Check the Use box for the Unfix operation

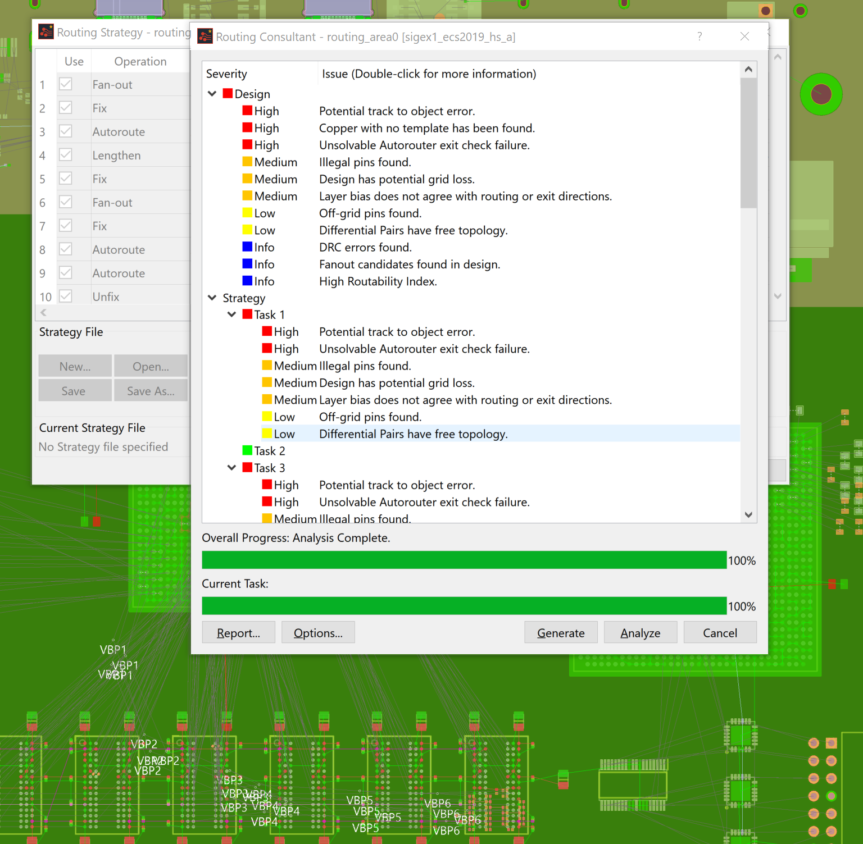(66, 296)
